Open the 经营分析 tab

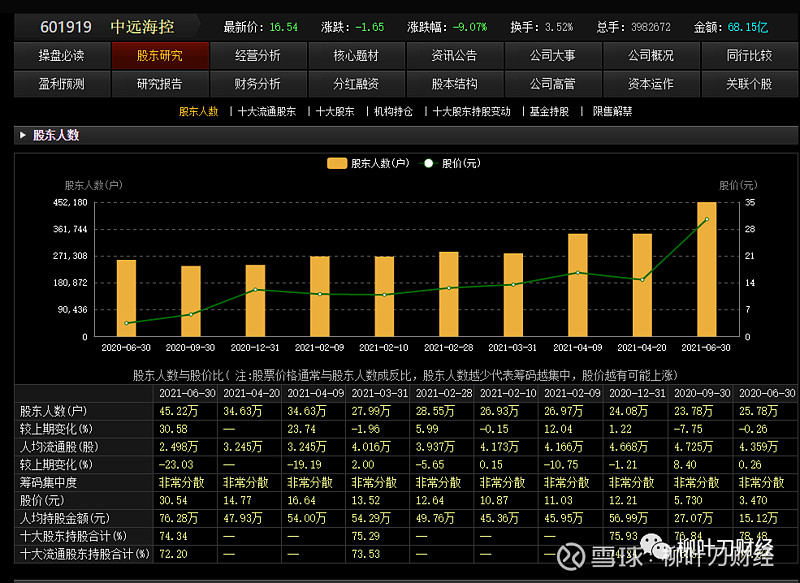point(258,56)
